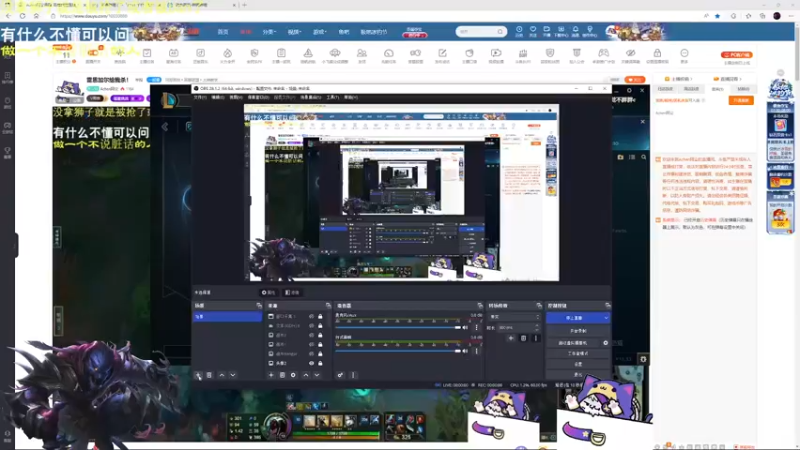
Task: Reload the page with browser refresh icon
Action: pyautogui.click(x=22, y=16)
